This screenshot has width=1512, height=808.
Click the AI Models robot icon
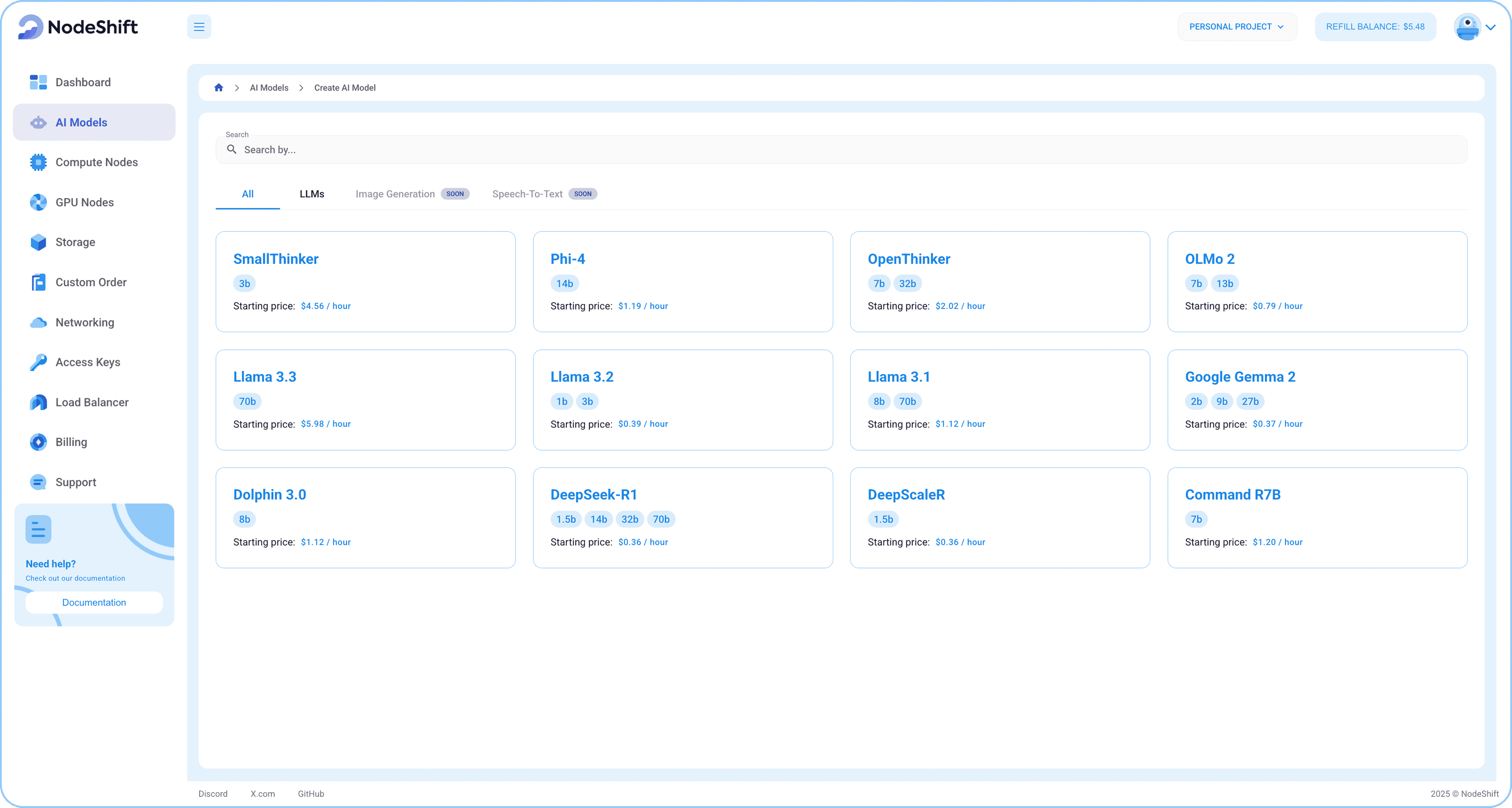[38, 122]
